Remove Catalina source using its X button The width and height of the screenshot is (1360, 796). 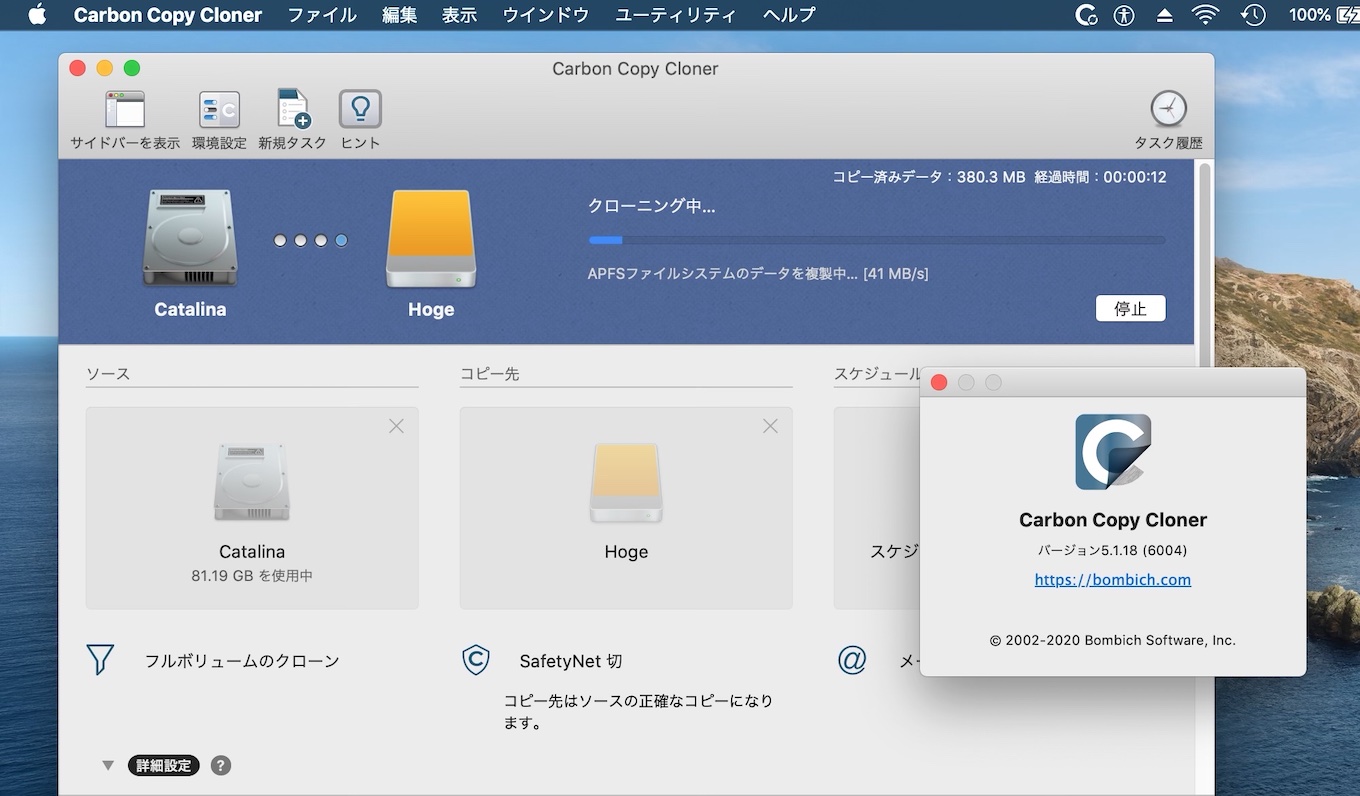[x=396, y=426]
